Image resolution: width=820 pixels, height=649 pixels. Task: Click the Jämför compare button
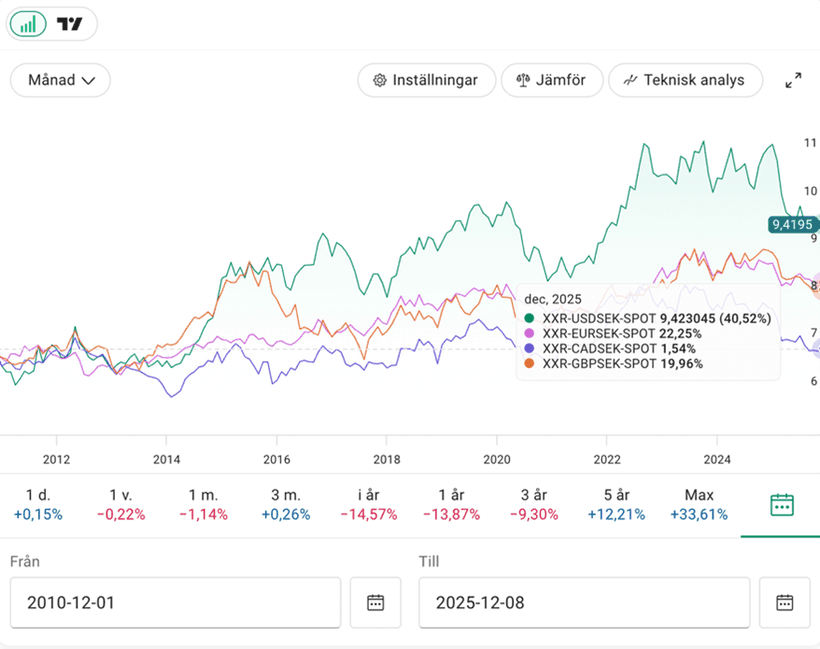coord(552,80)
